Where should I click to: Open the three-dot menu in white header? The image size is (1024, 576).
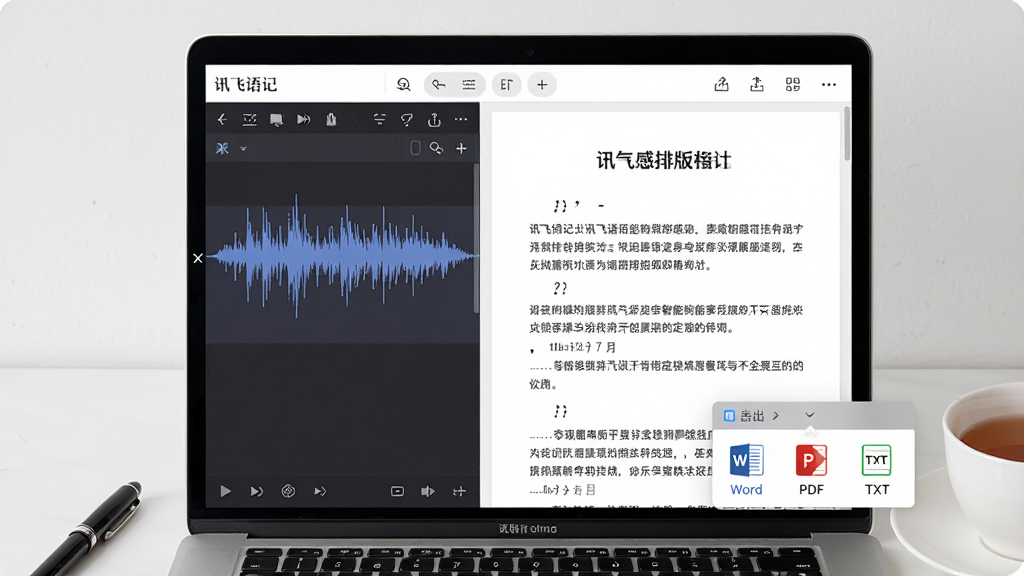tap(829, 84)
